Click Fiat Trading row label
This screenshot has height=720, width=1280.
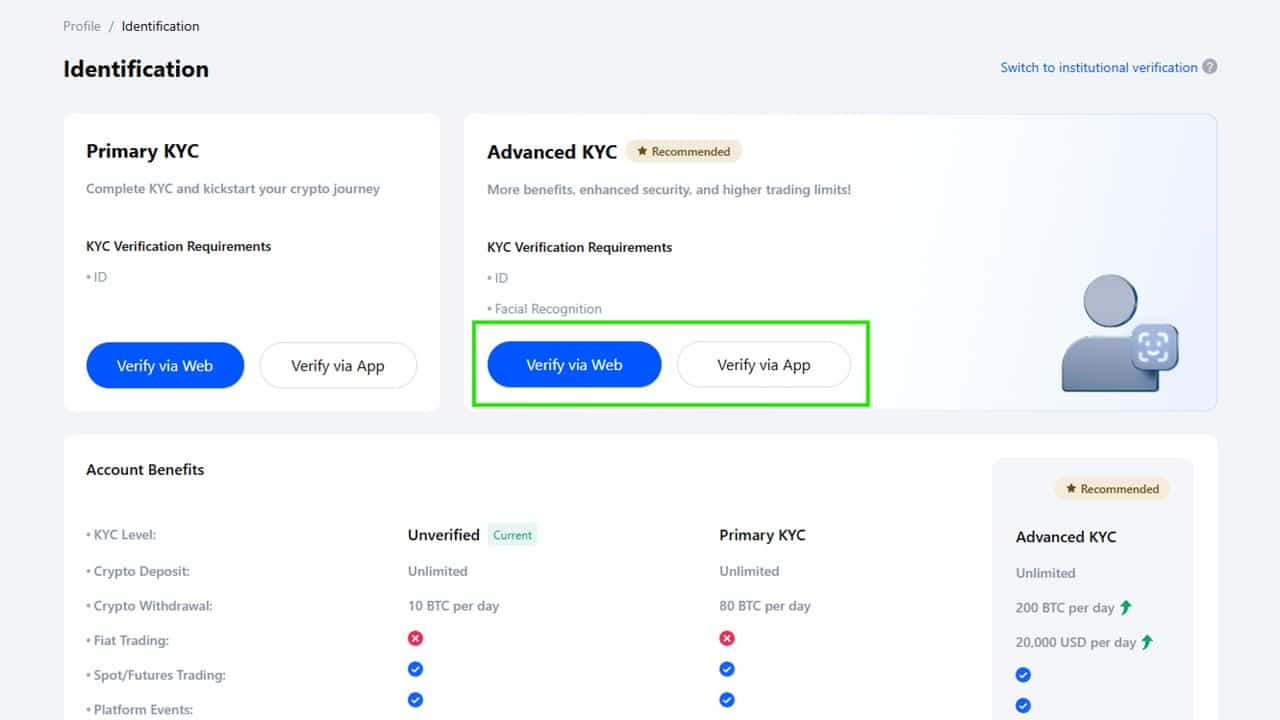[128, 640]
